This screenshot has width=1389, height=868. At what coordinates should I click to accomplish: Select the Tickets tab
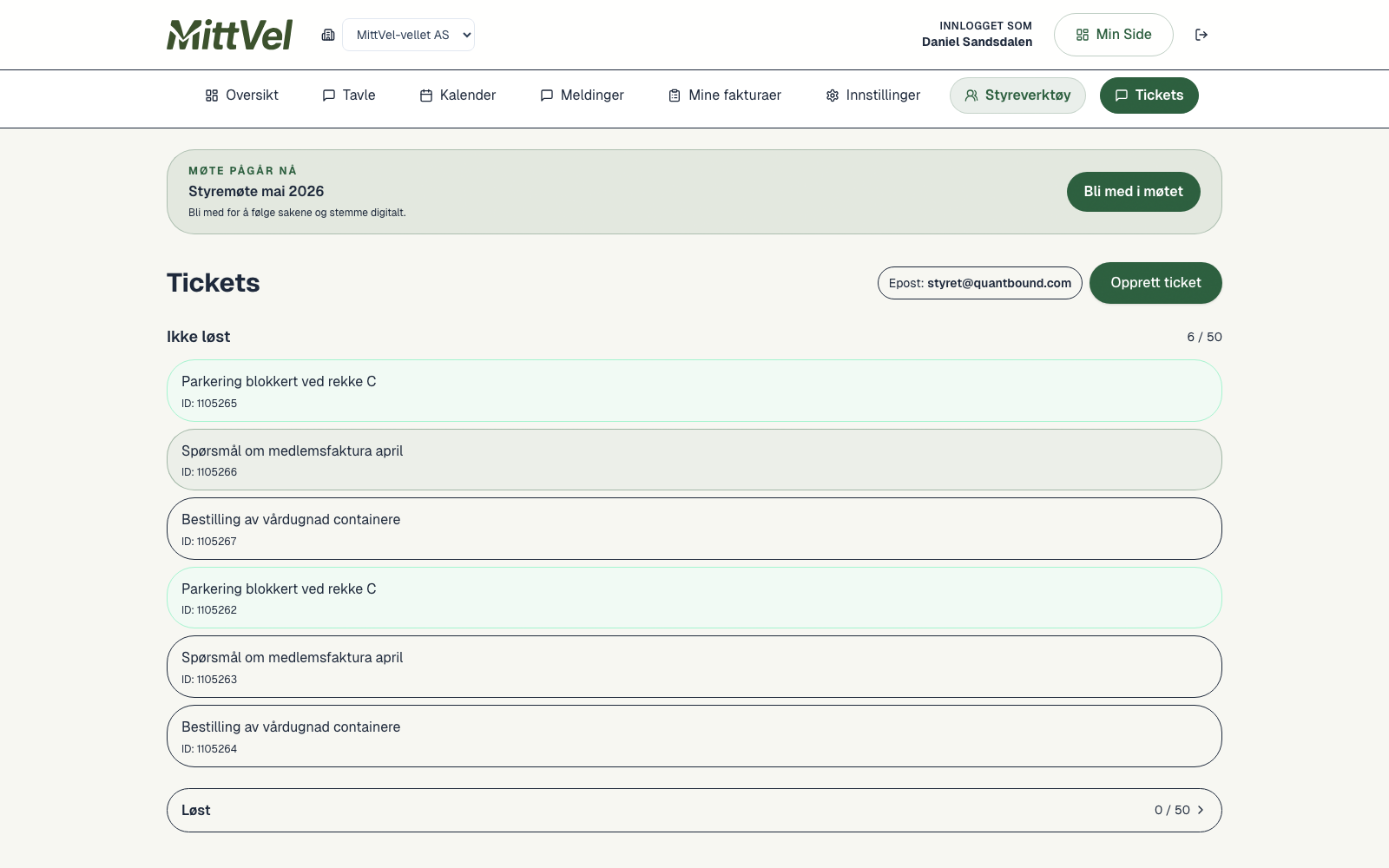(x=1149, y=95)
